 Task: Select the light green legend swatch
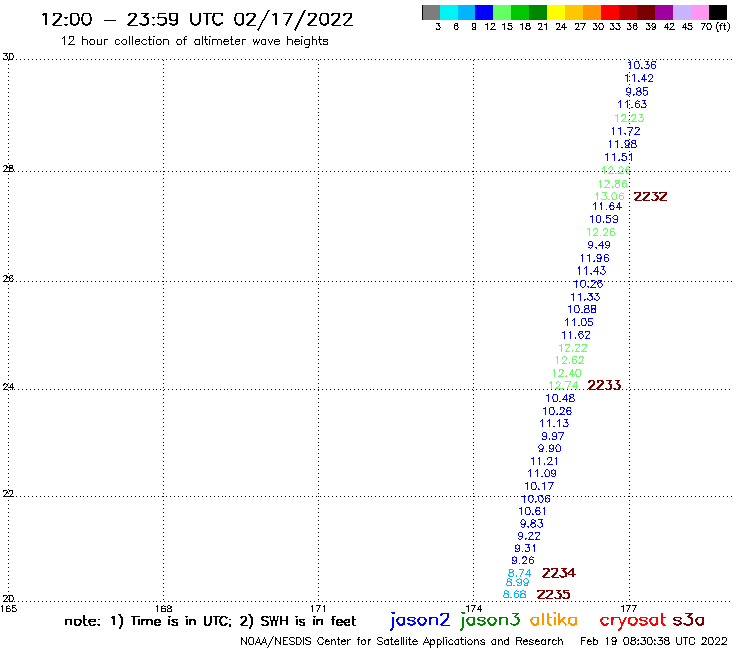[x=502, y=12]
